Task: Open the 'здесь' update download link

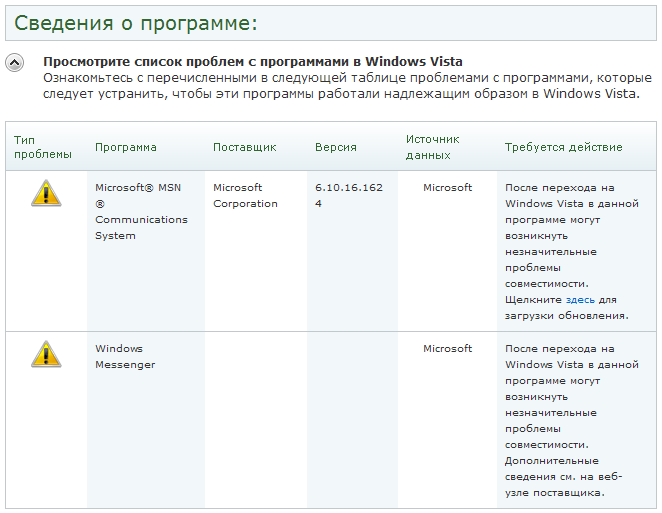Action: pyautogui.click(x=580, y=300)
